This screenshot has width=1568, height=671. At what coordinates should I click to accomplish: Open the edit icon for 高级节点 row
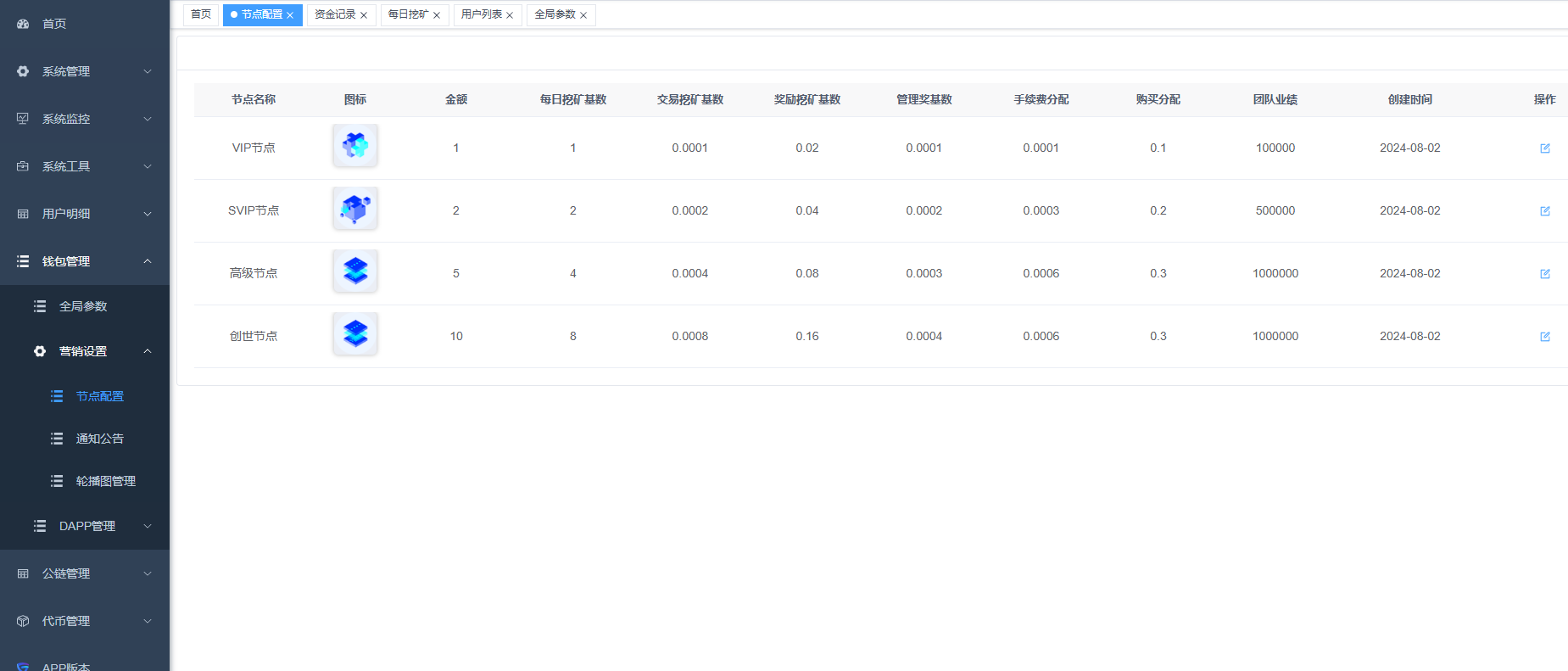point(1544,274)
